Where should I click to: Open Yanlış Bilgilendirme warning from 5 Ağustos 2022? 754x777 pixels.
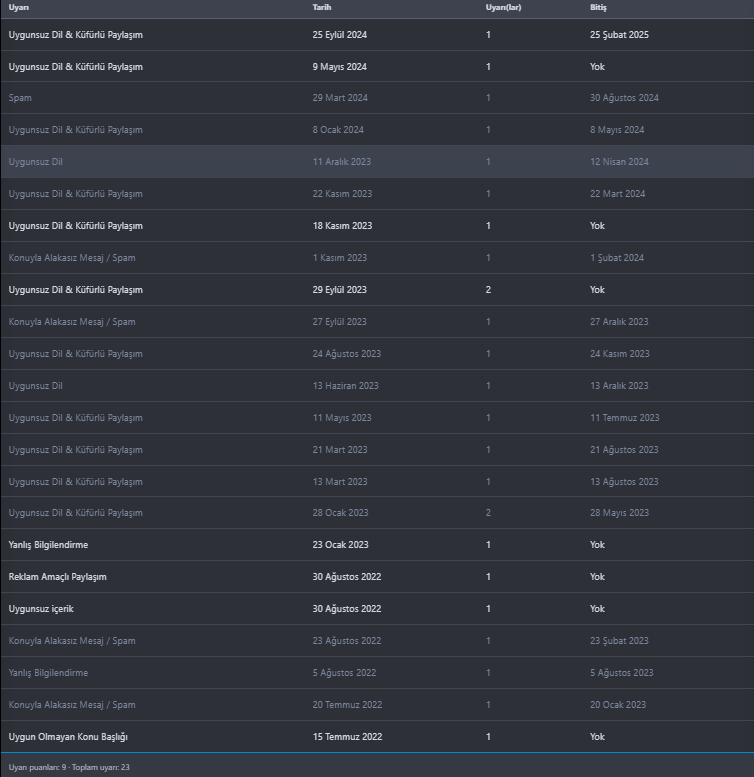[x=48, y=673]
